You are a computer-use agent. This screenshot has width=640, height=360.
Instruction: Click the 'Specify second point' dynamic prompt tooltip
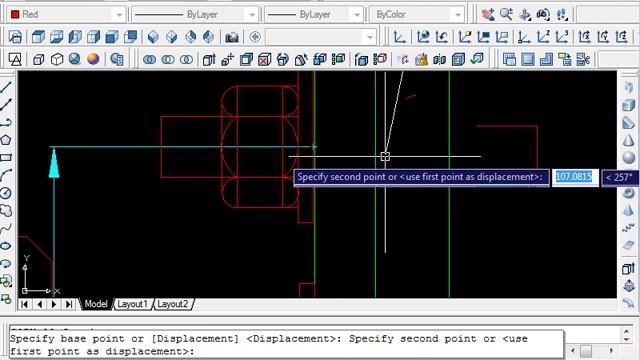421,177
